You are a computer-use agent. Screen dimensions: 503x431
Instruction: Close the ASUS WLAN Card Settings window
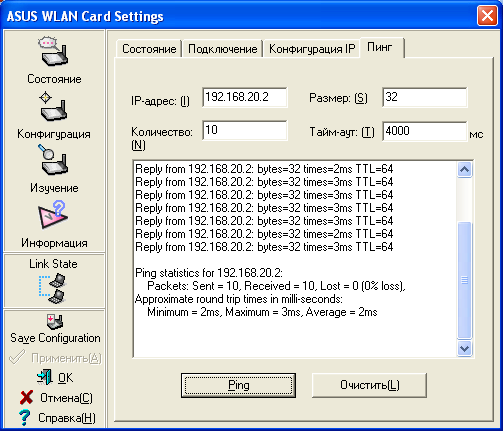coord(487,16)
